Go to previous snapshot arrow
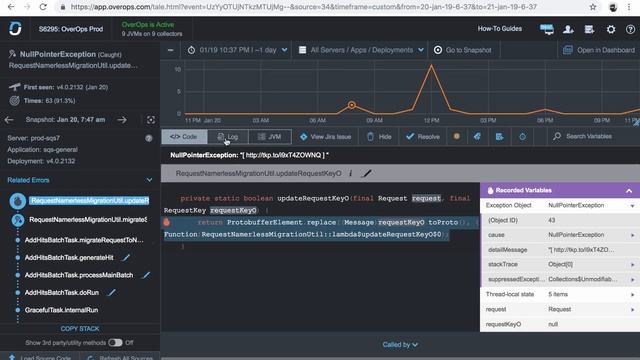This screenshot has height=360, width=640. tap(9, 120)
